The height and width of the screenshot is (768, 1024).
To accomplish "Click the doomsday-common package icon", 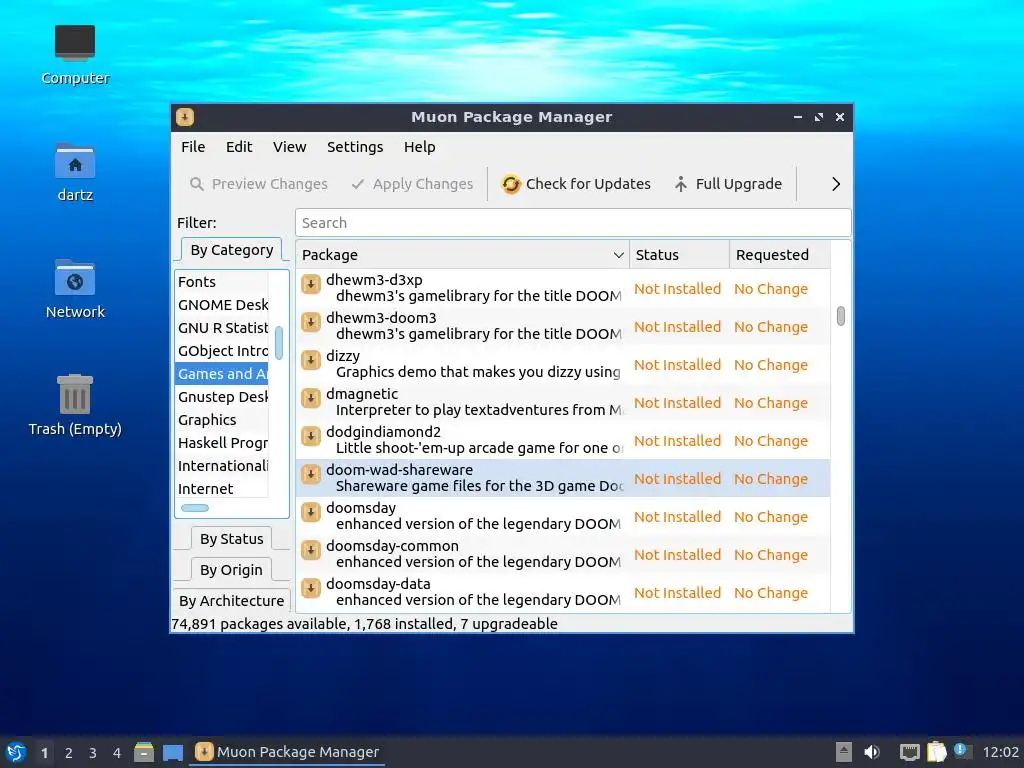I will click(311, 550).
